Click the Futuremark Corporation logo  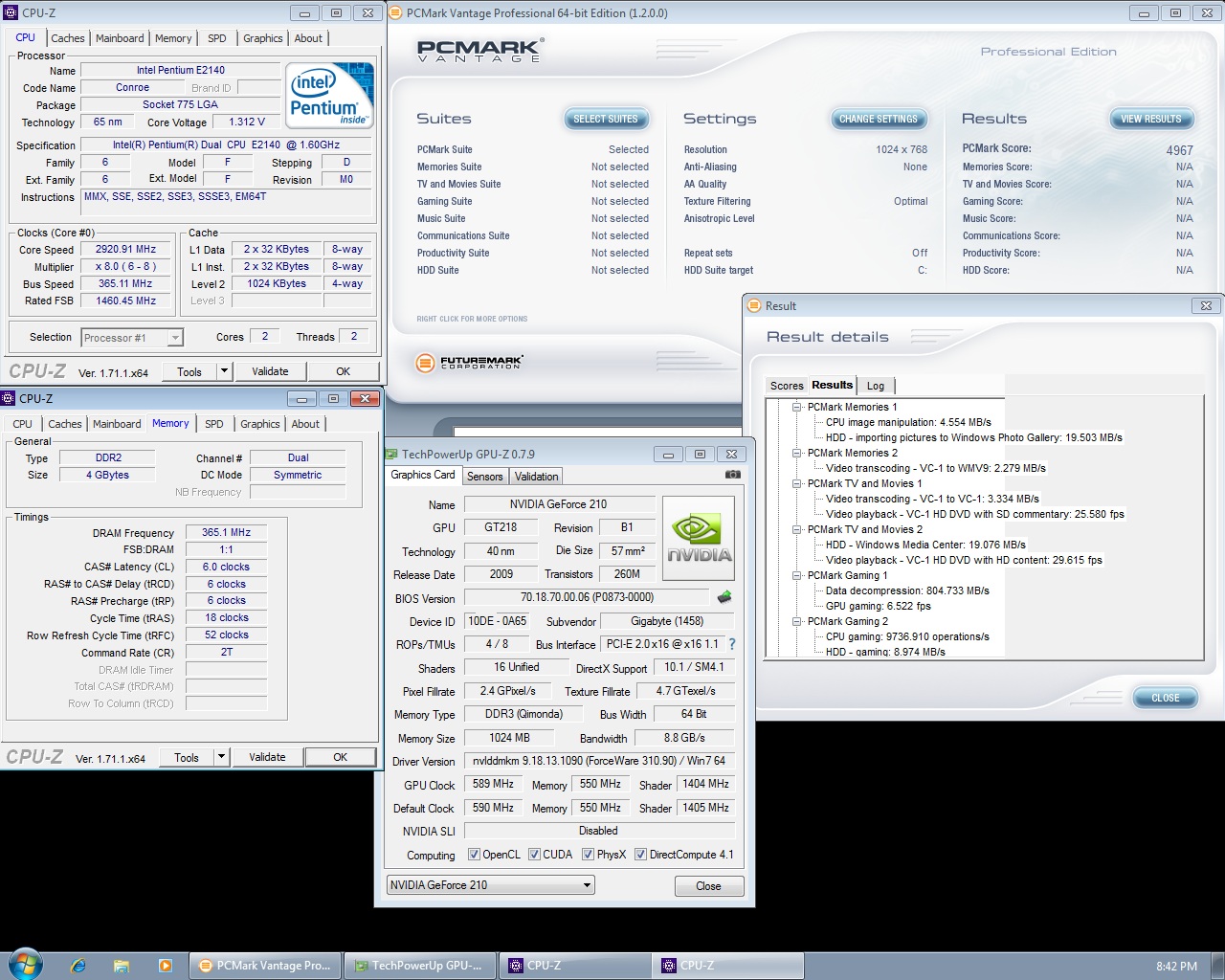click(x=470, y=363)
